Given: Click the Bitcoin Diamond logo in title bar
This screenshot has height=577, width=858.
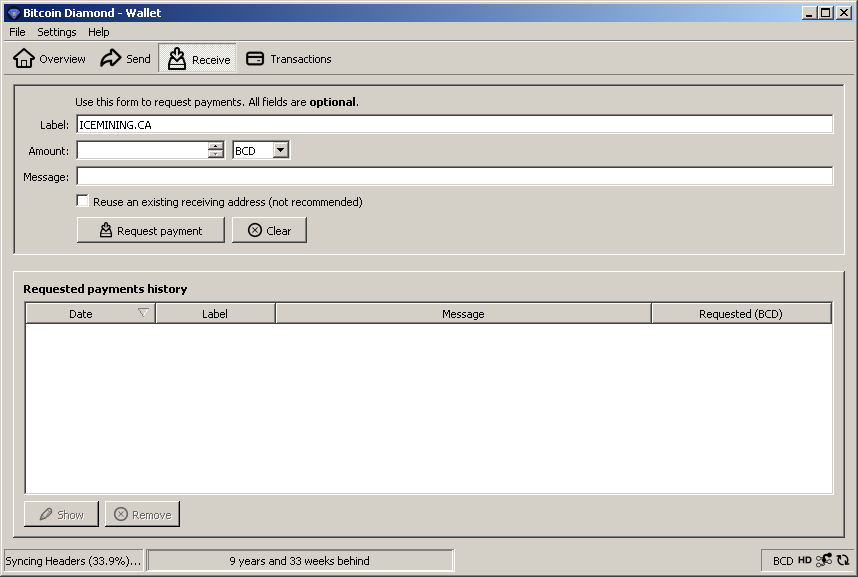Looking at the screenshot, I should tap(14, 13).
